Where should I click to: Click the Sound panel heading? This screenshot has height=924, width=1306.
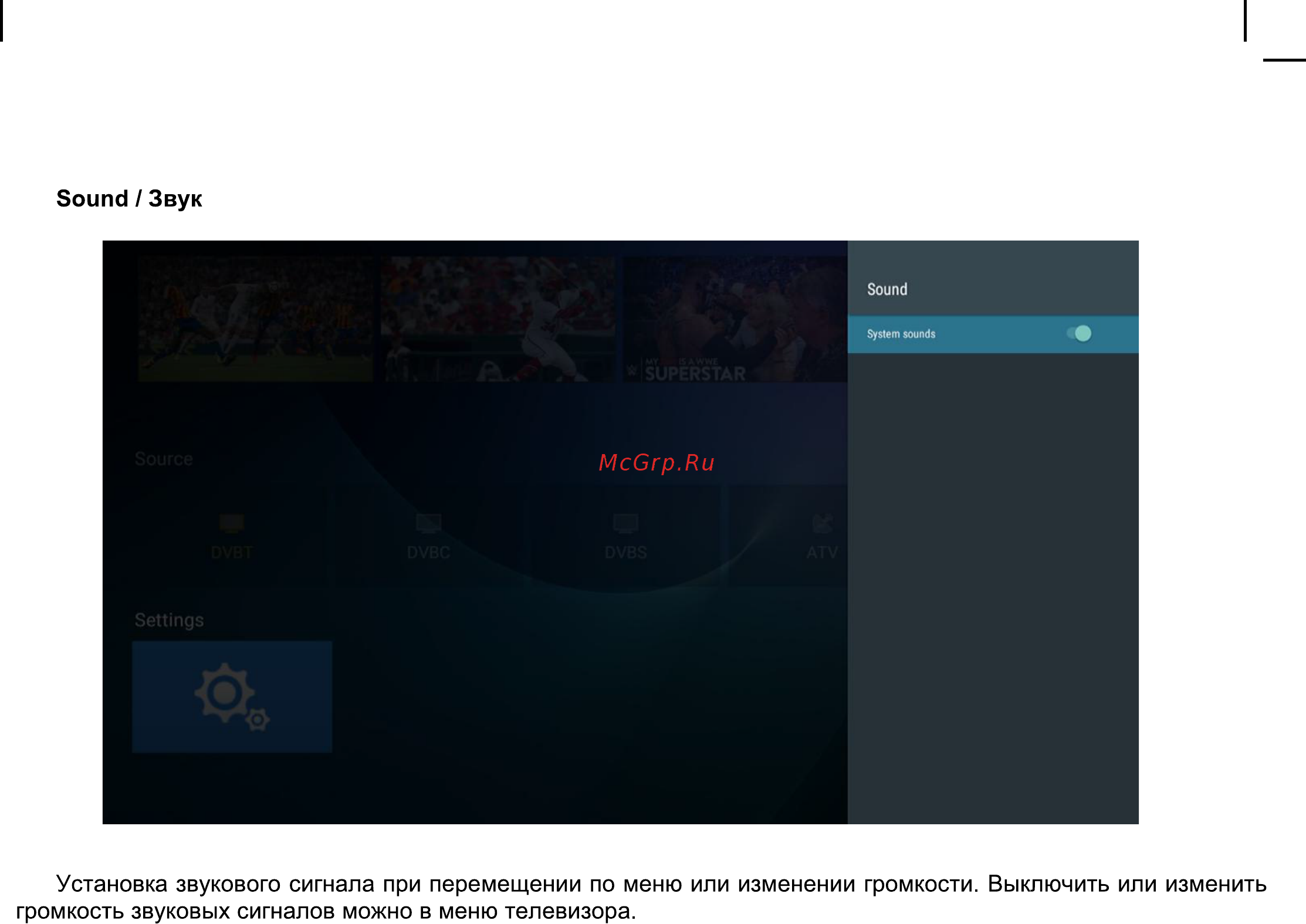point(887,289)
